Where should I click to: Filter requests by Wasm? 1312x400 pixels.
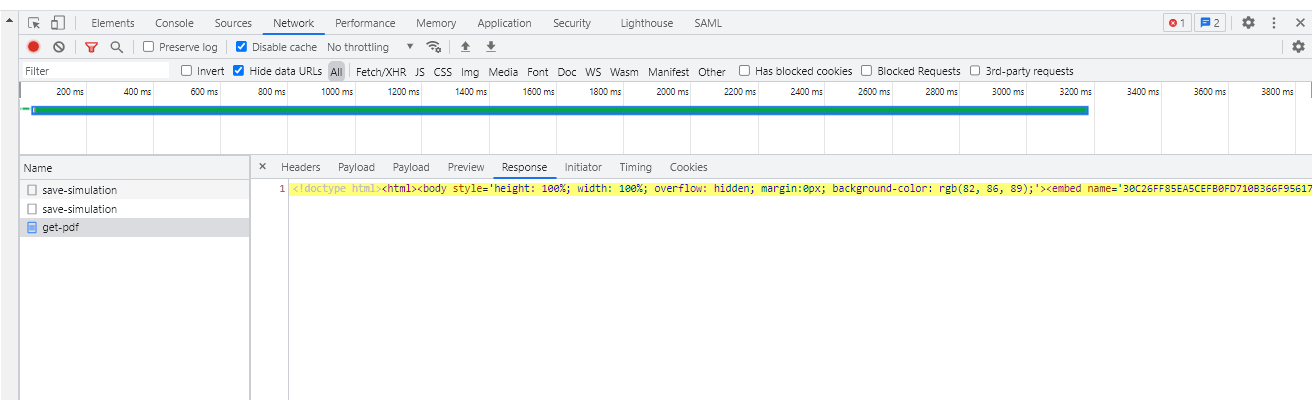pos(624,71)
